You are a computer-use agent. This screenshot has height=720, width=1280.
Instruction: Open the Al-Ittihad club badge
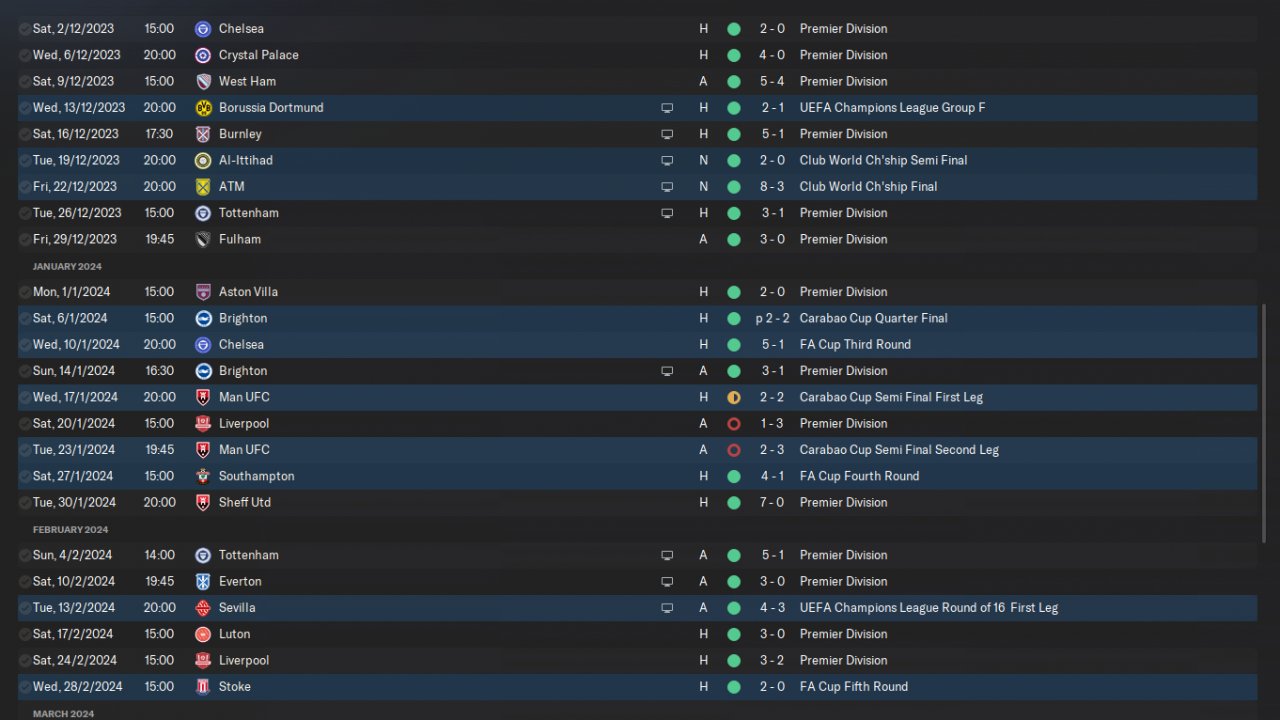click(203, 161)
